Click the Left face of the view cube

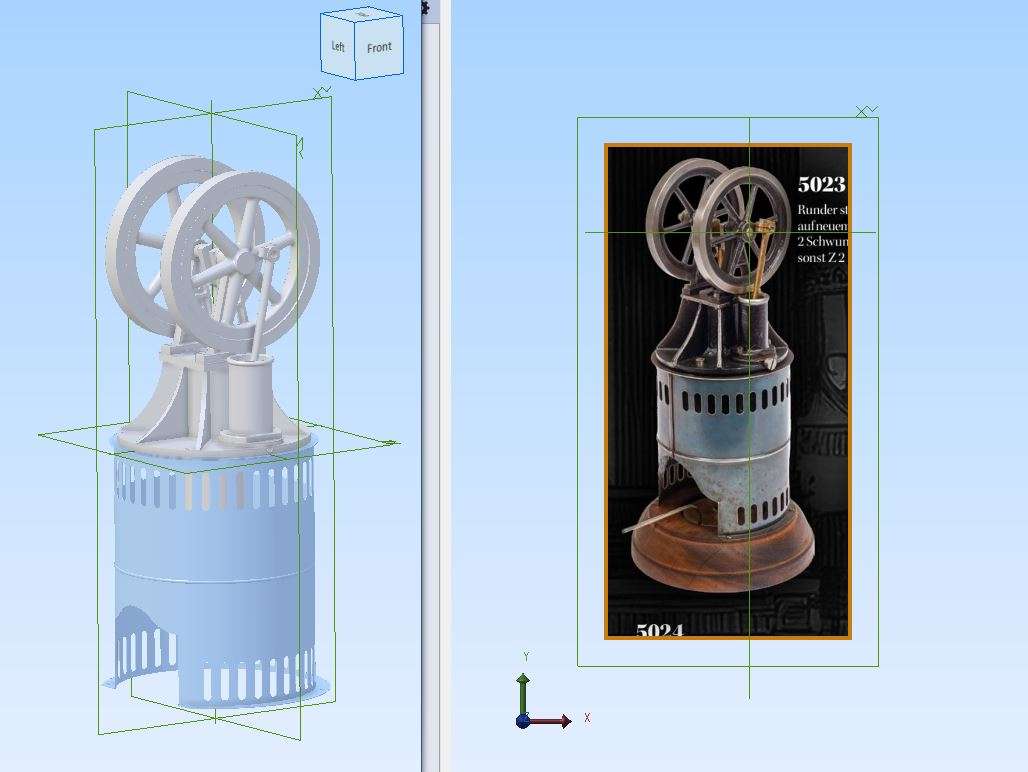338,47
